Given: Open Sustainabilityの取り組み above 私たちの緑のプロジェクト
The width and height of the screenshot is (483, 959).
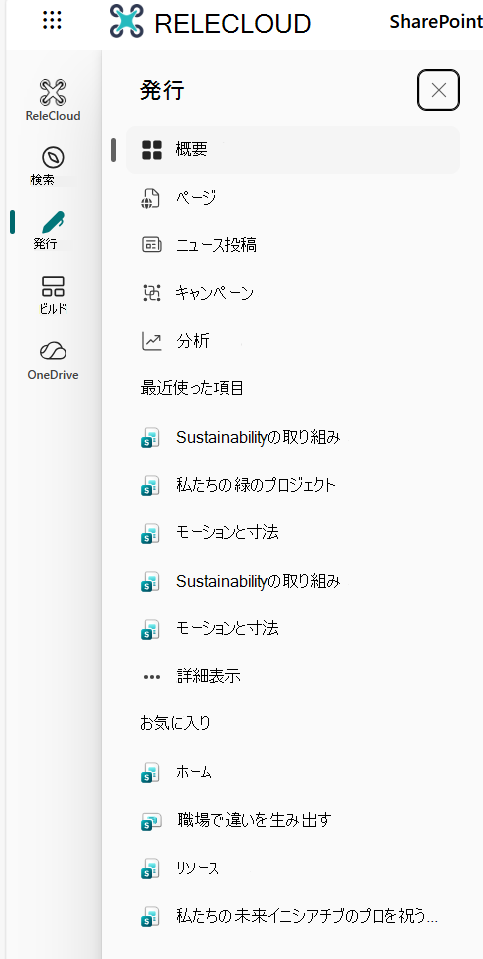Looking at the screenshot, I should click(293, 437).
